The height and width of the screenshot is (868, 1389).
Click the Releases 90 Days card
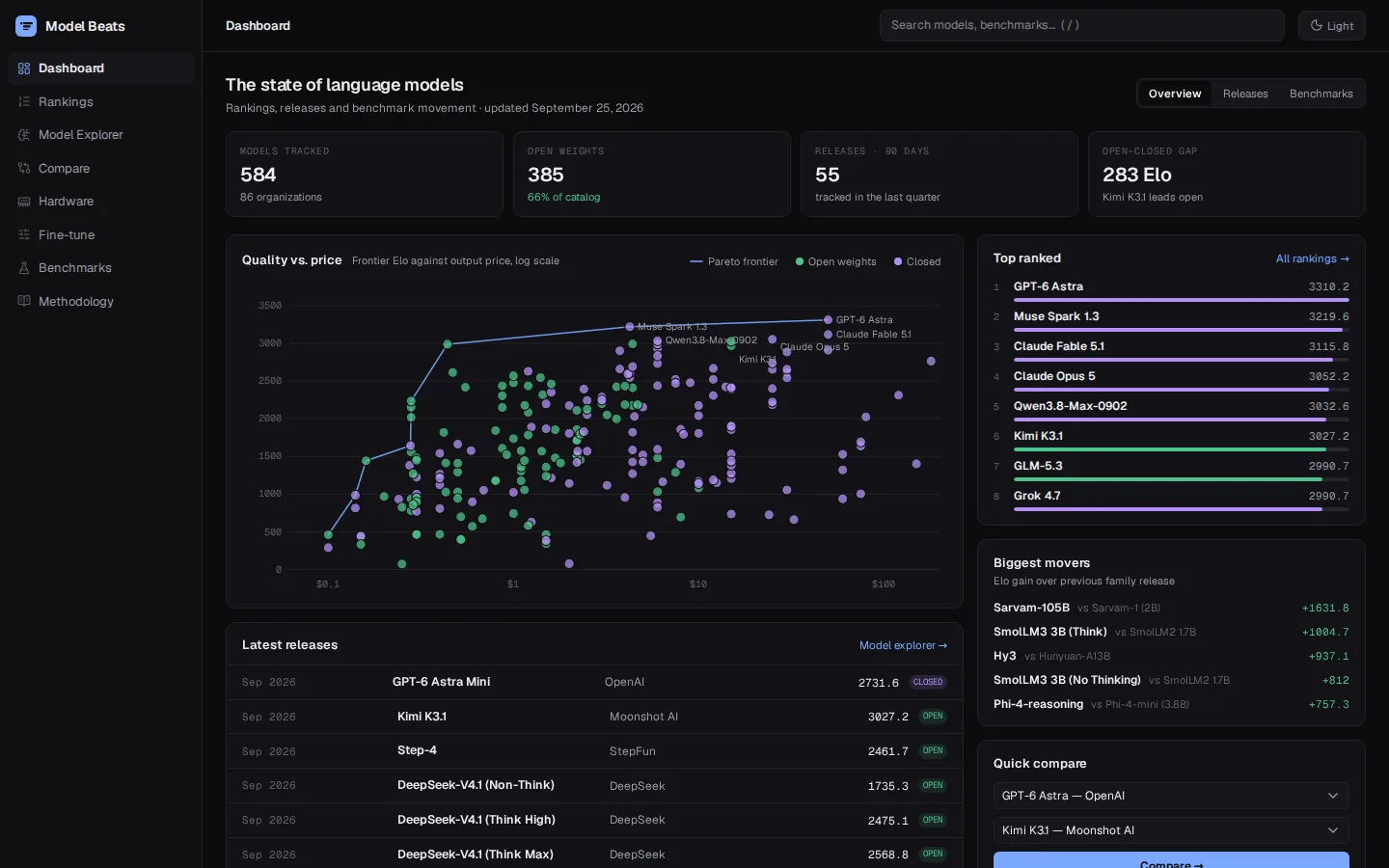(x=940, y=175)
